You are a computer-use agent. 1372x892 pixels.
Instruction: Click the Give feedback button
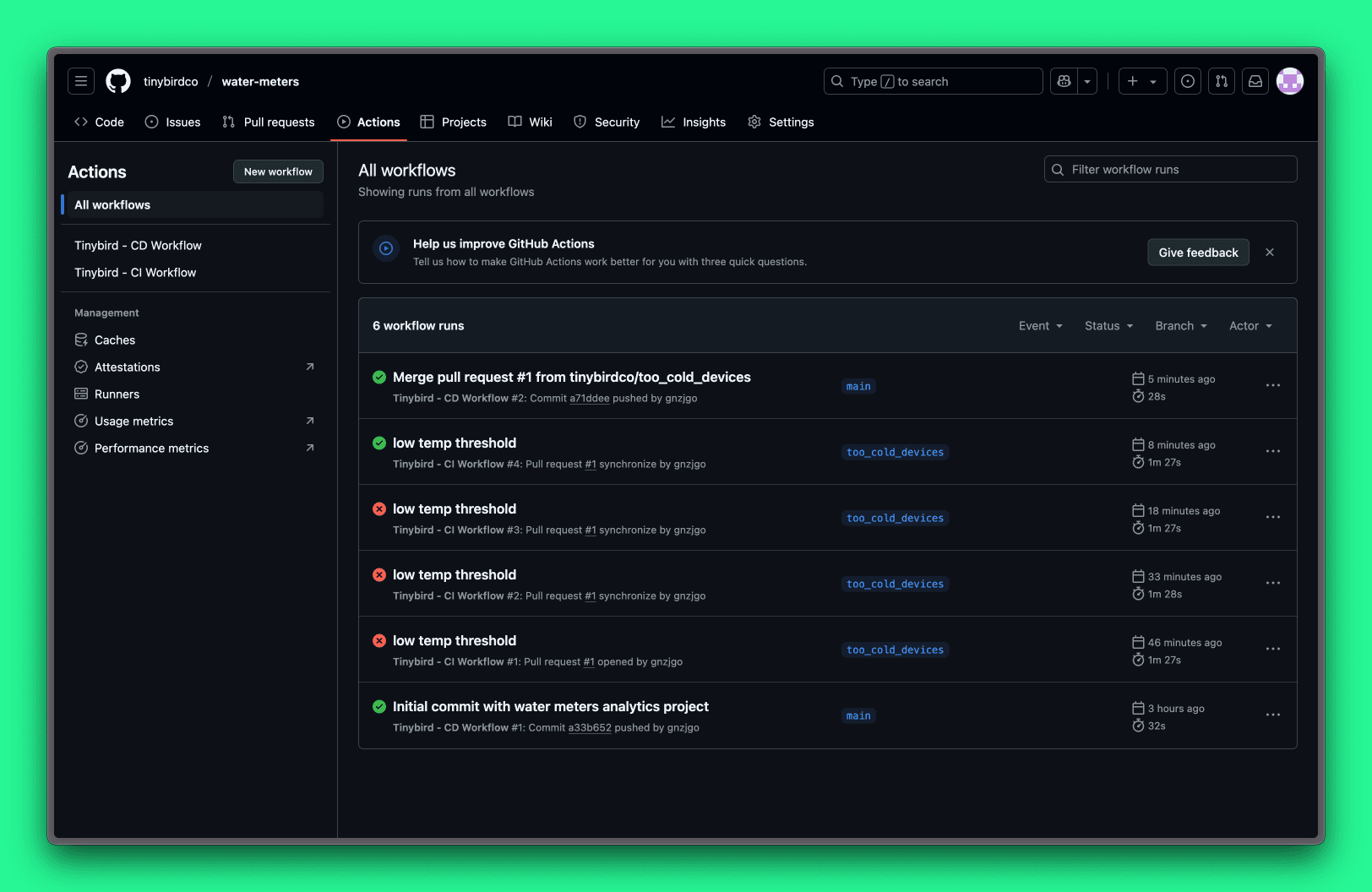point(1197,253)
